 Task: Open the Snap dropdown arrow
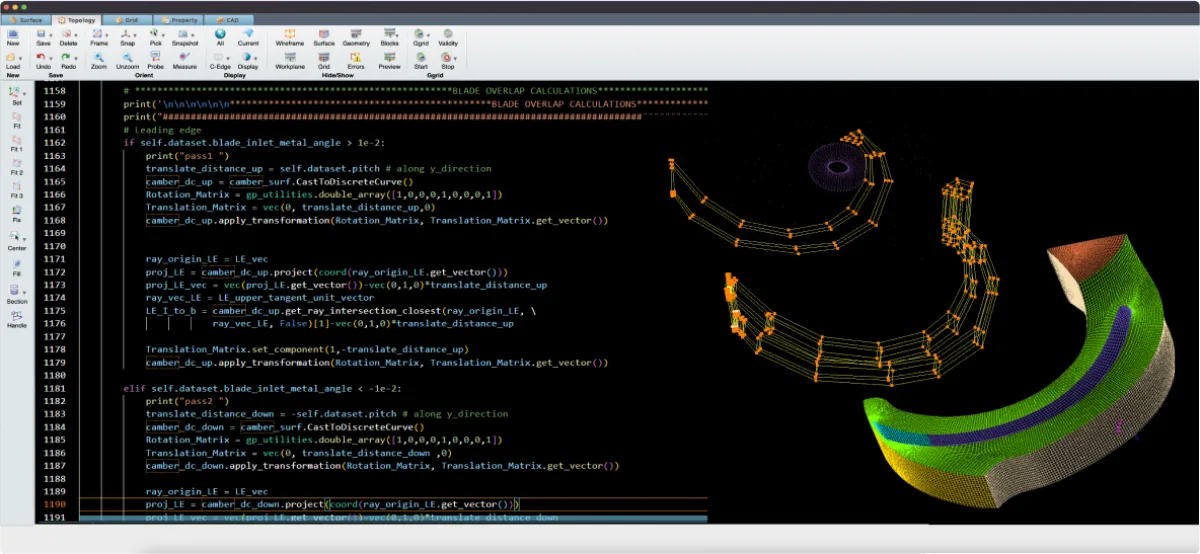[x=135, y=35]
